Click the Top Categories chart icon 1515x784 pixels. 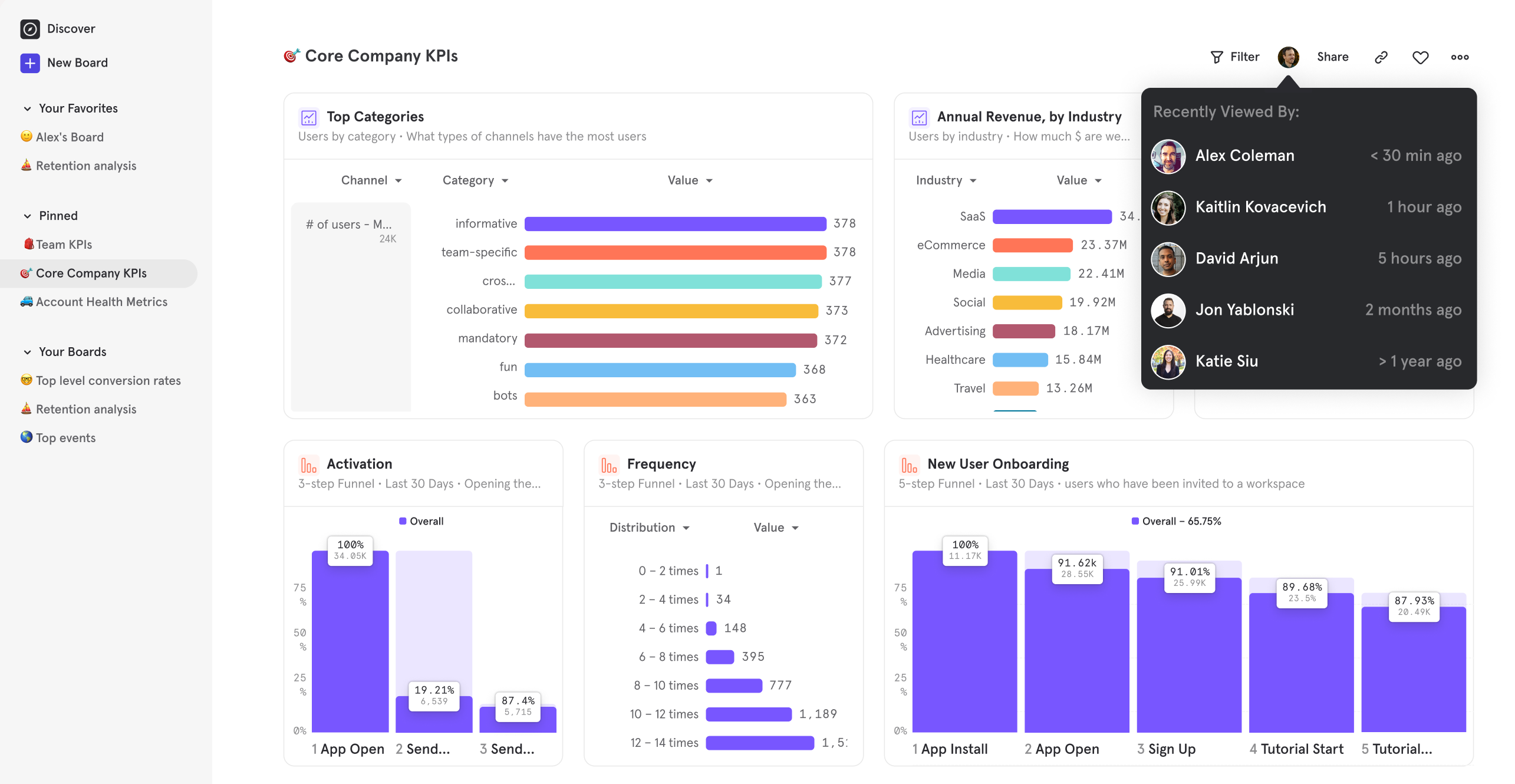click(x=309, y=117)
